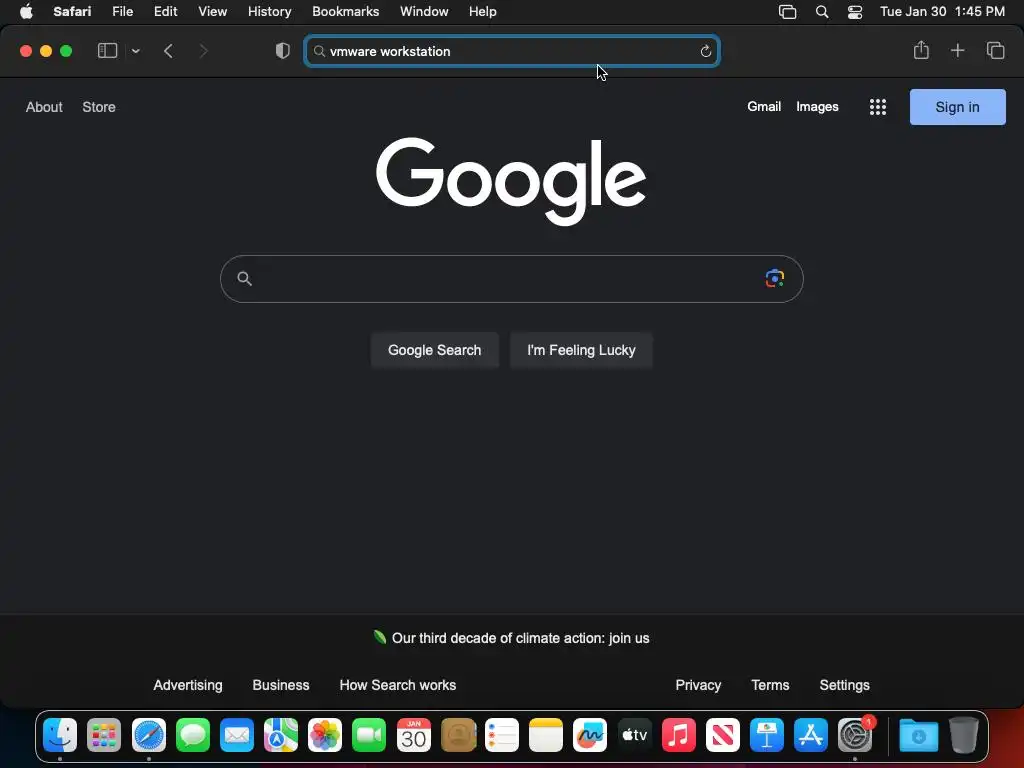Open the View menu

[x=212, y=11]
